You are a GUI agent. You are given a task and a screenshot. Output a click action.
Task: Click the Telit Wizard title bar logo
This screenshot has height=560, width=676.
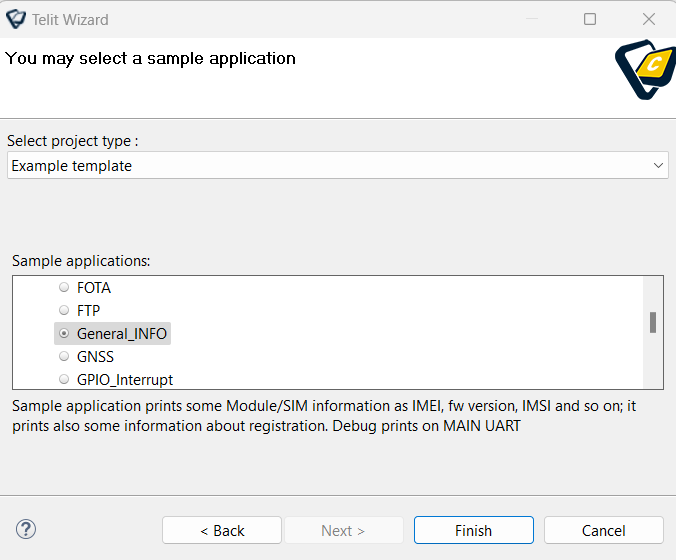click(16, 19)
